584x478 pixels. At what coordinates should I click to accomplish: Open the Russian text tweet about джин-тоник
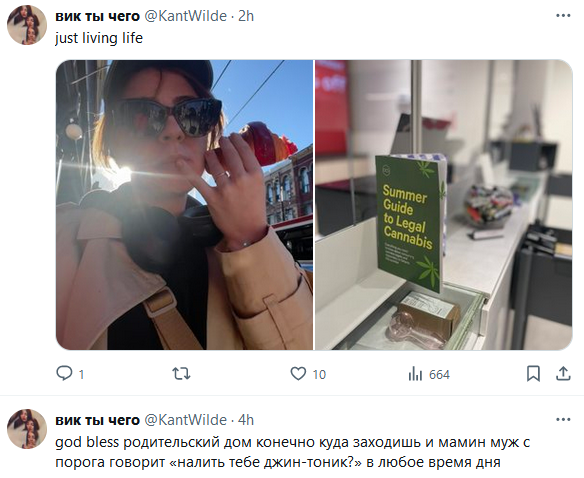click(x=292, y=452)
